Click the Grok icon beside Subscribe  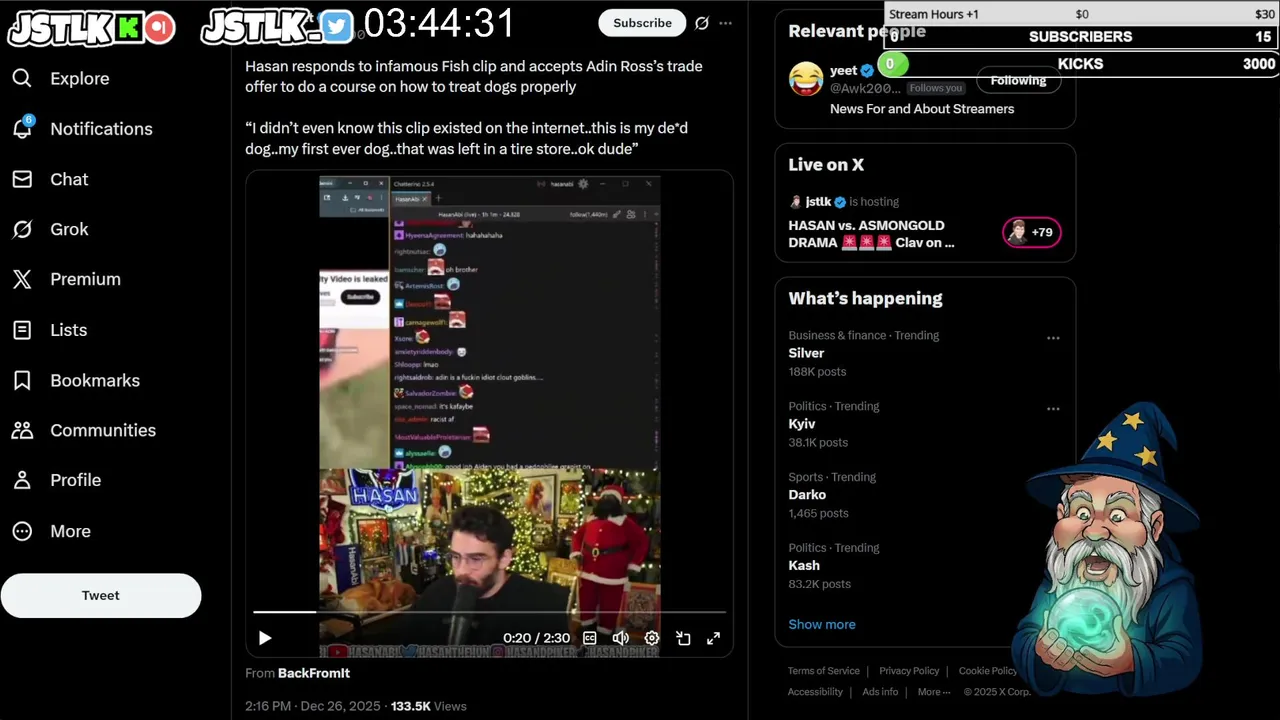tap(702, 23)
